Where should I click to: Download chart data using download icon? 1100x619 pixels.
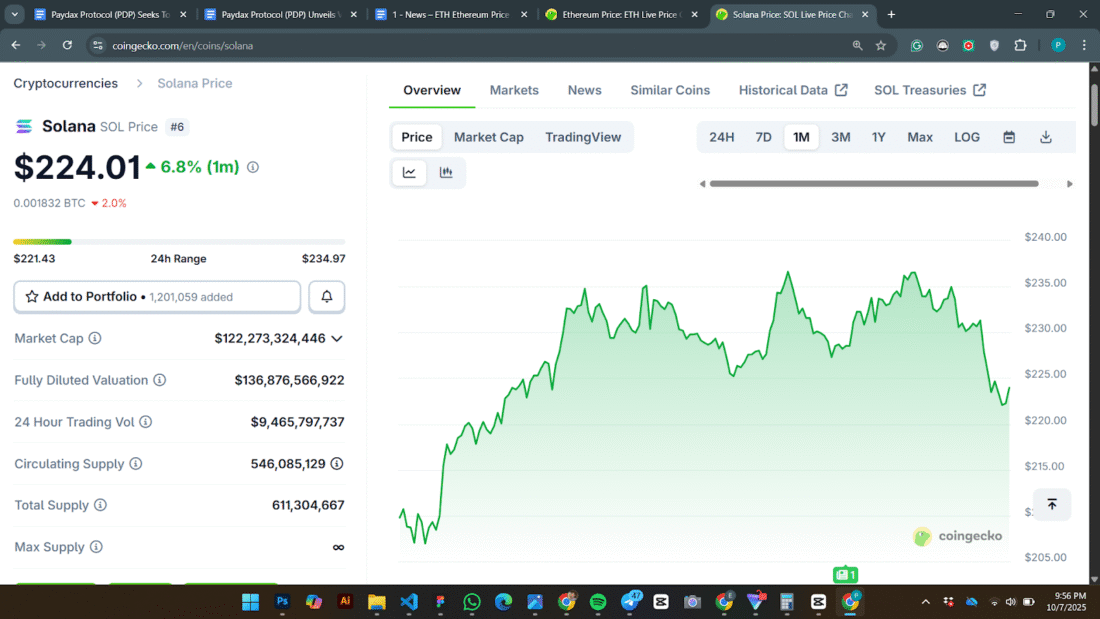point(1046,137)
